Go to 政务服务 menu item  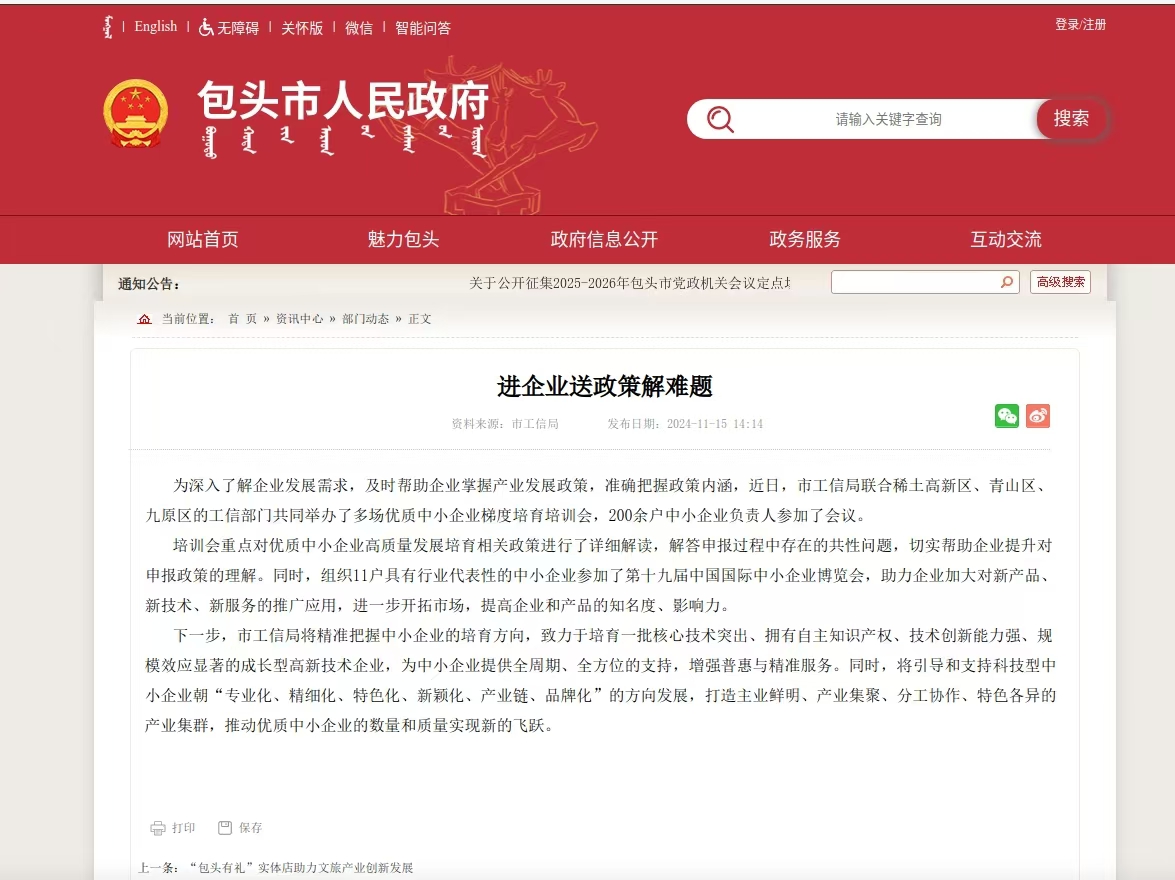805,240
